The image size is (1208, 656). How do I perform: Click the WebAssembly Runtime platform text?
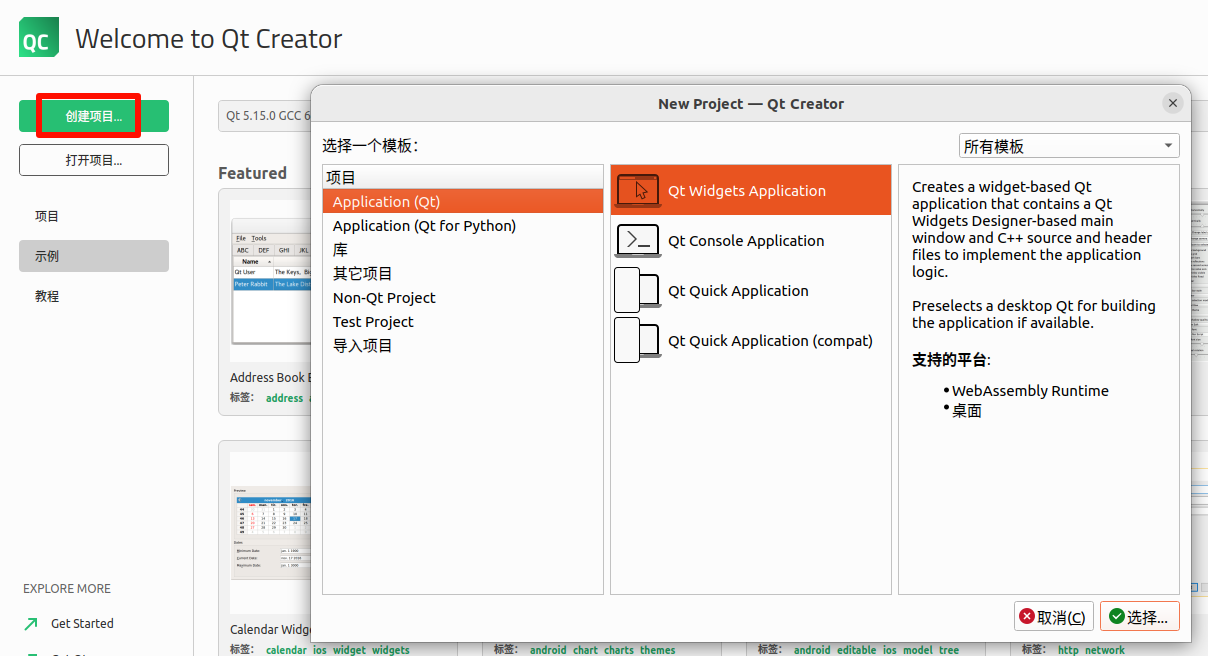click(x=1030, y=391)
